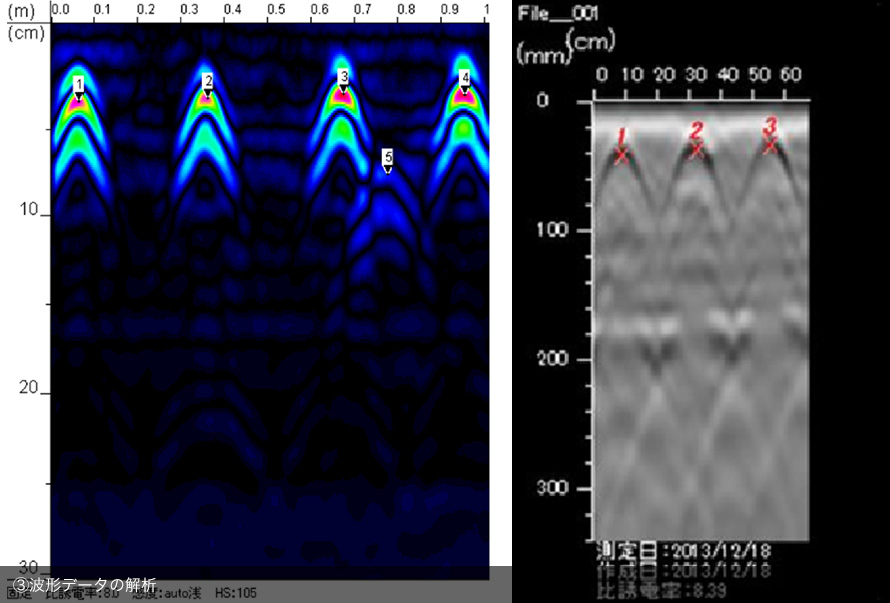This screenshot has height=603, width=890.
Task: Click red X marker 1 on grayscale scan
Action: tap(621, 155)
